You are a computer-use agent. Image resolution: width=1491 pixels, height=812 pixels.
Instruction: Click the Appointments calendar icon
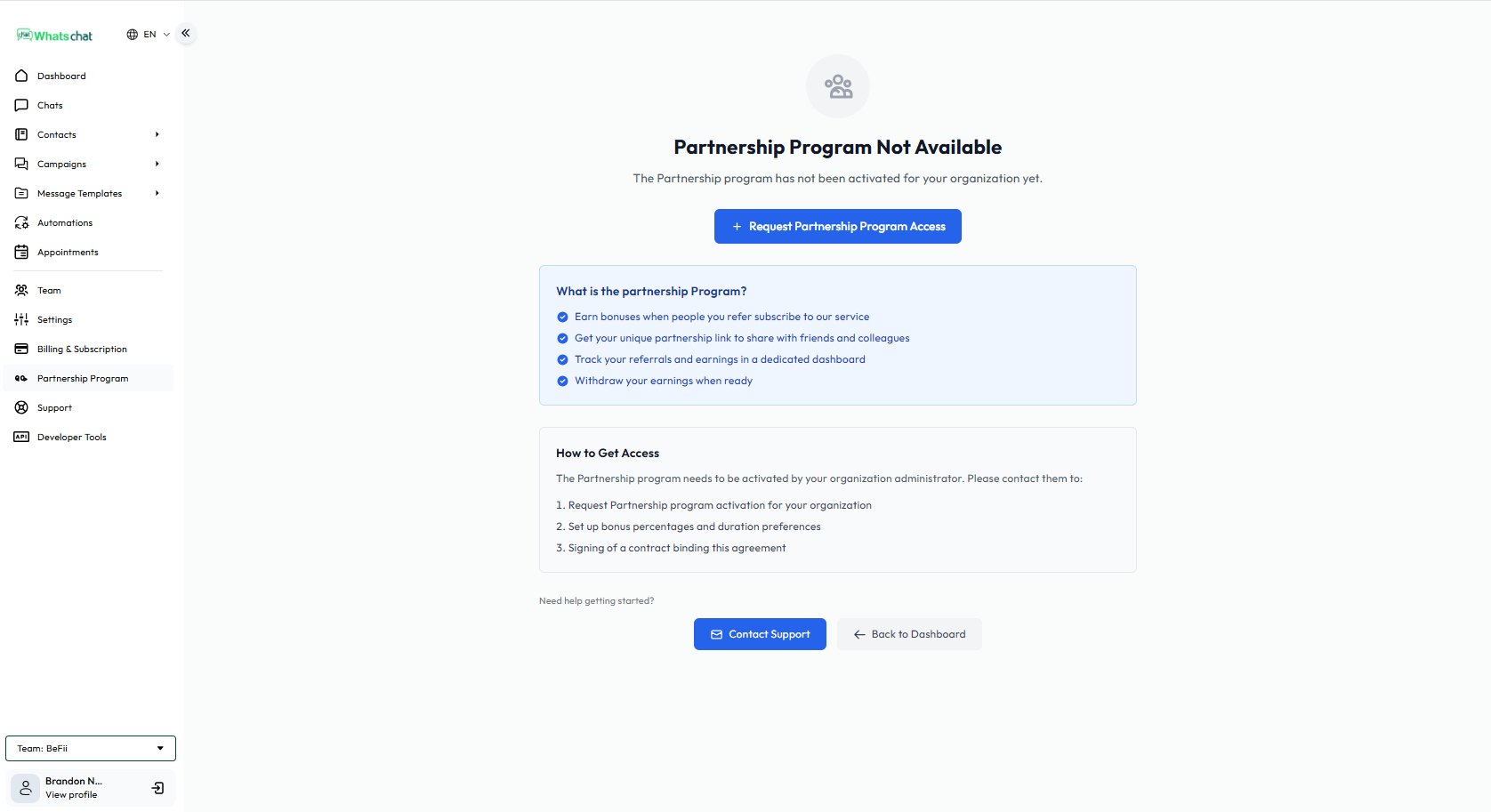point(21,252)
